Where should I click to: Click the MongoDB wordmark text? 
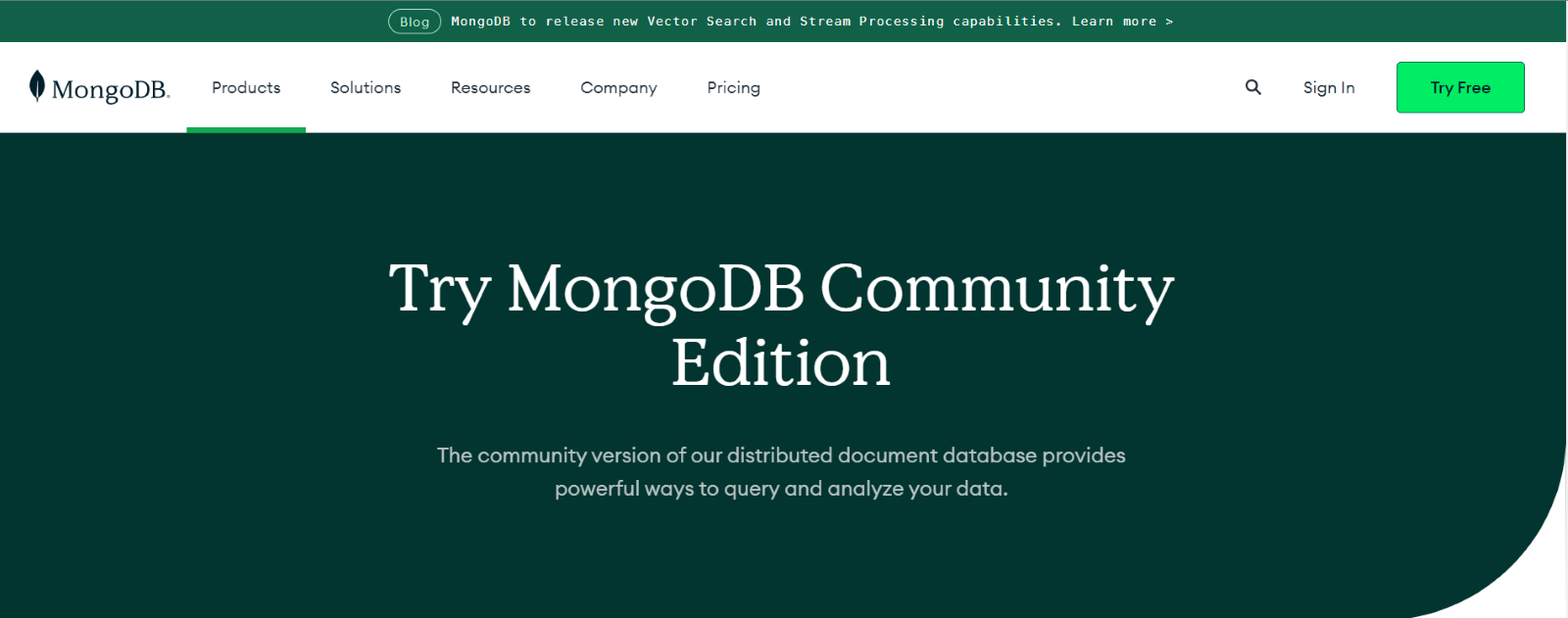110,90
